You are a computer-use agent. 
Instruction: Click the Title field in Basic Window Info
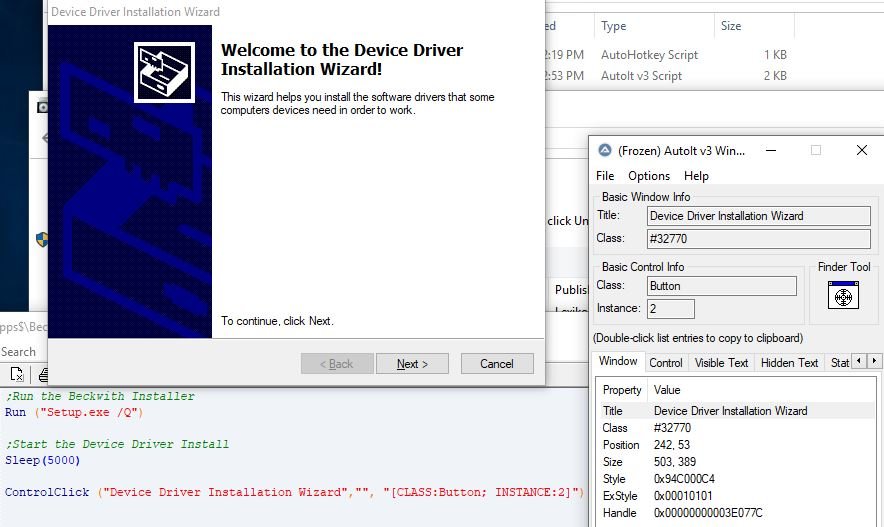pyautogui.click(x=758, y=216)
